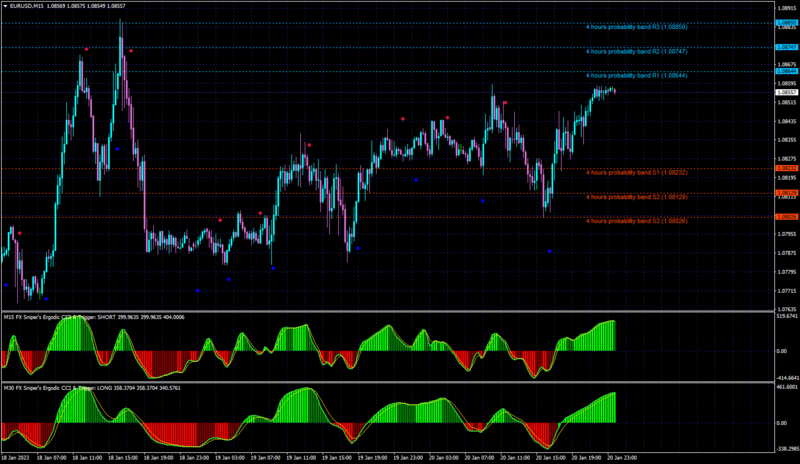Screen dimensions: 800x464
Task: Click the 1.08275 value on the price scale
Action: click(x=787, y=159)
